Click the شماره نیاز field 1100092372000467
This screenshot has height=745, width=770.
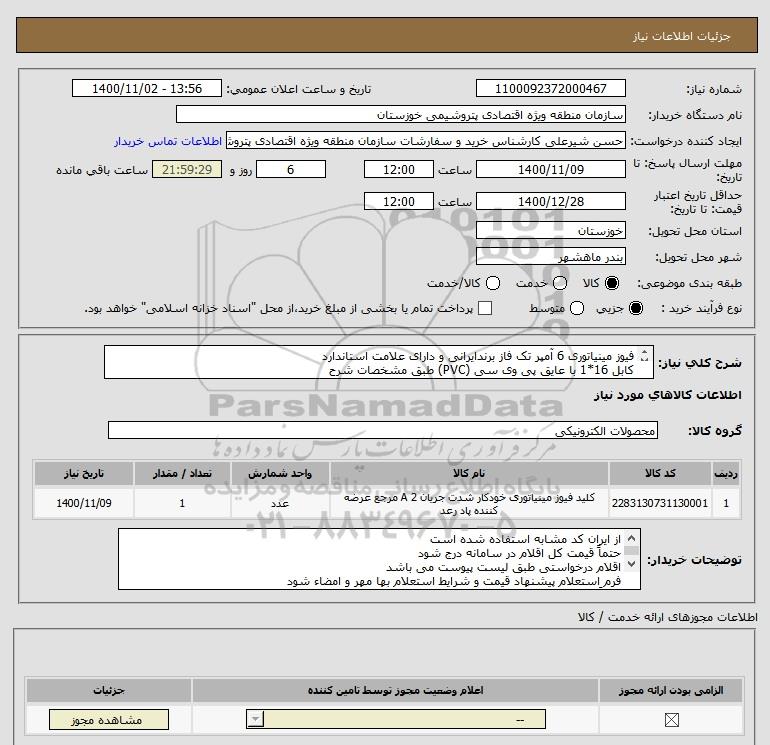point(550,88)
